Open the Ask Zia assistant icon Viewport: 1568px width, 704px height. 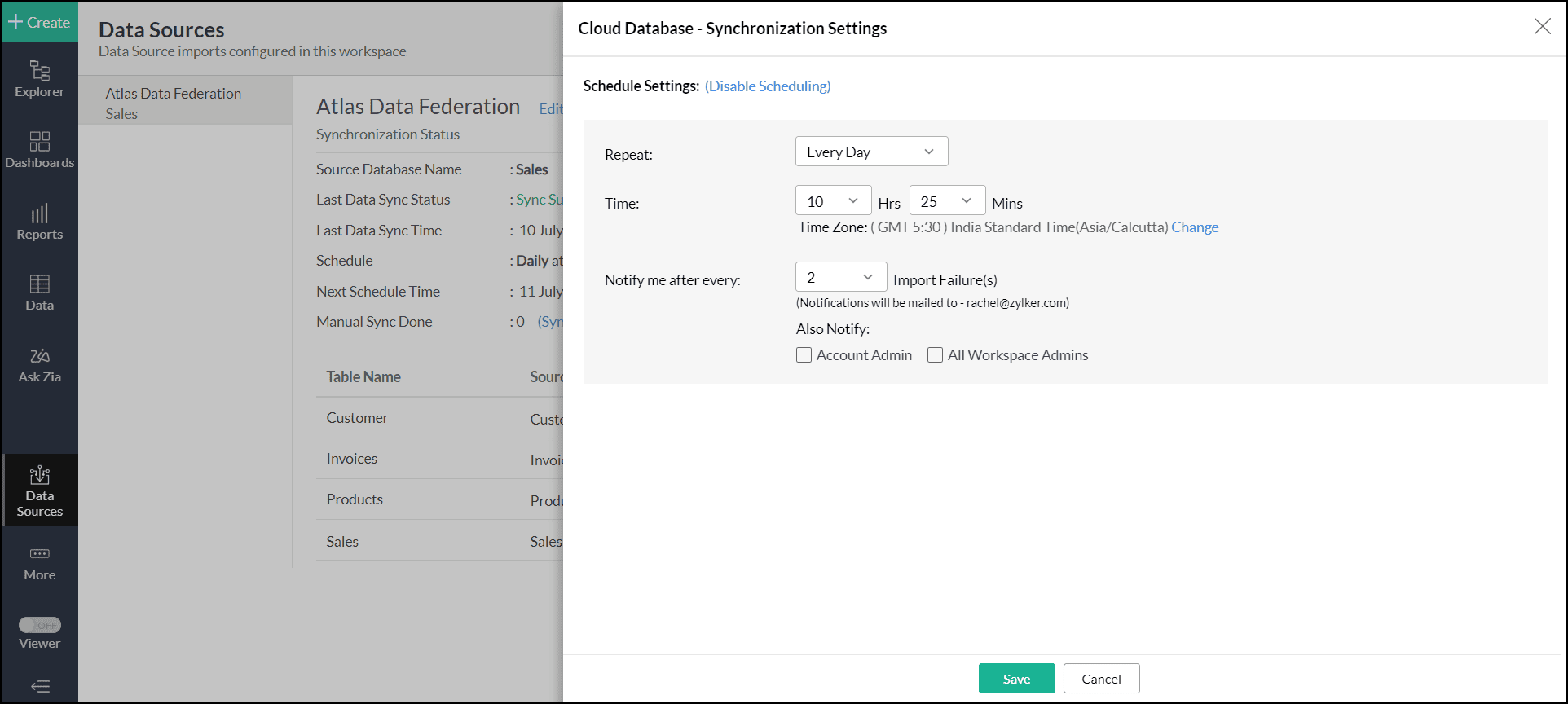[x=39, y=364]
